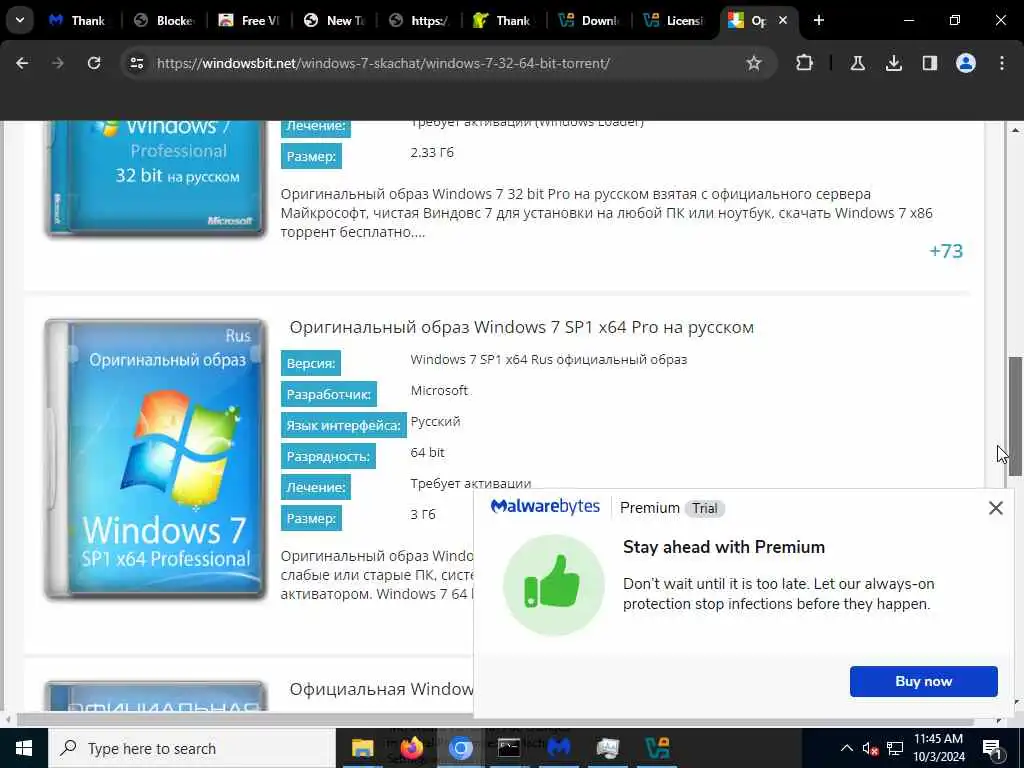Click the green thumbs-up icon
The width and height of the screenshot is (1024, 768).
click(554, 584)
